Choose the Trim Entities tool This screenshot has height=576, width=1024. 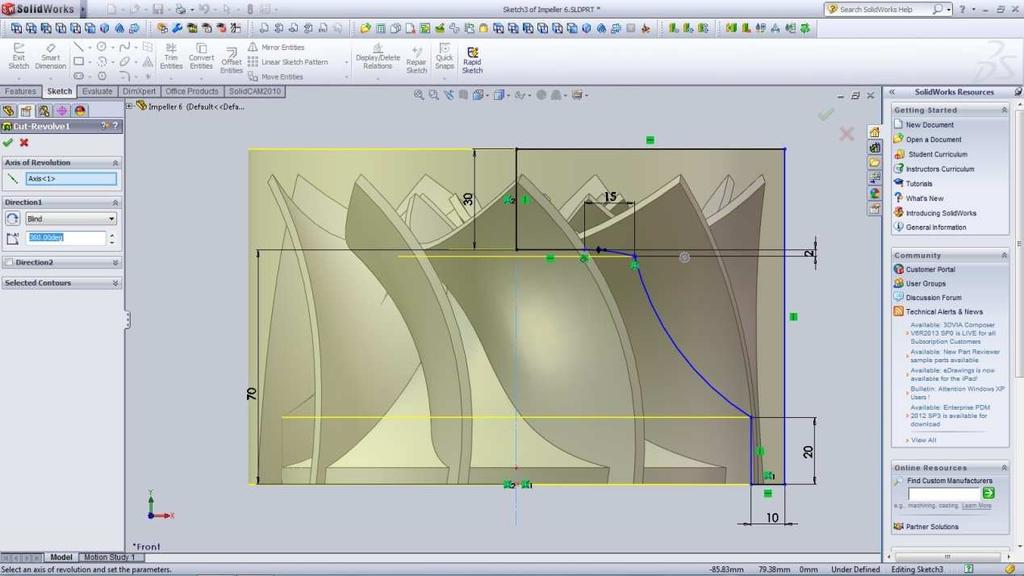click(x=171, y=56)
